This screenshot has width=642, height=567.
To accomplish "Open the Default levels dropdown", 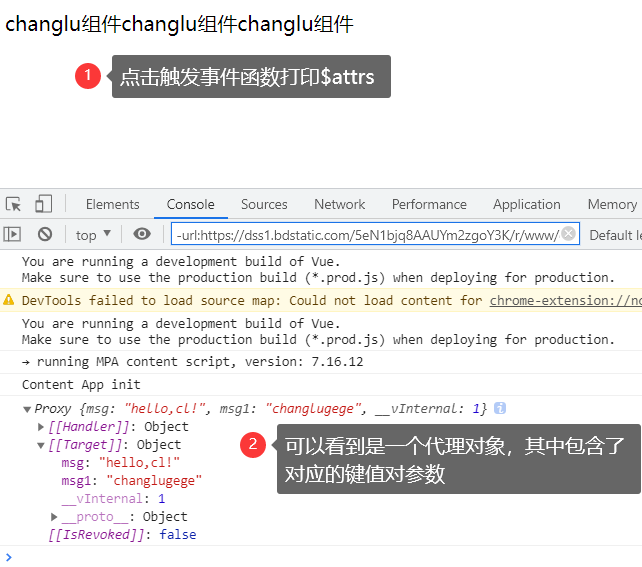I will point(615,235).
